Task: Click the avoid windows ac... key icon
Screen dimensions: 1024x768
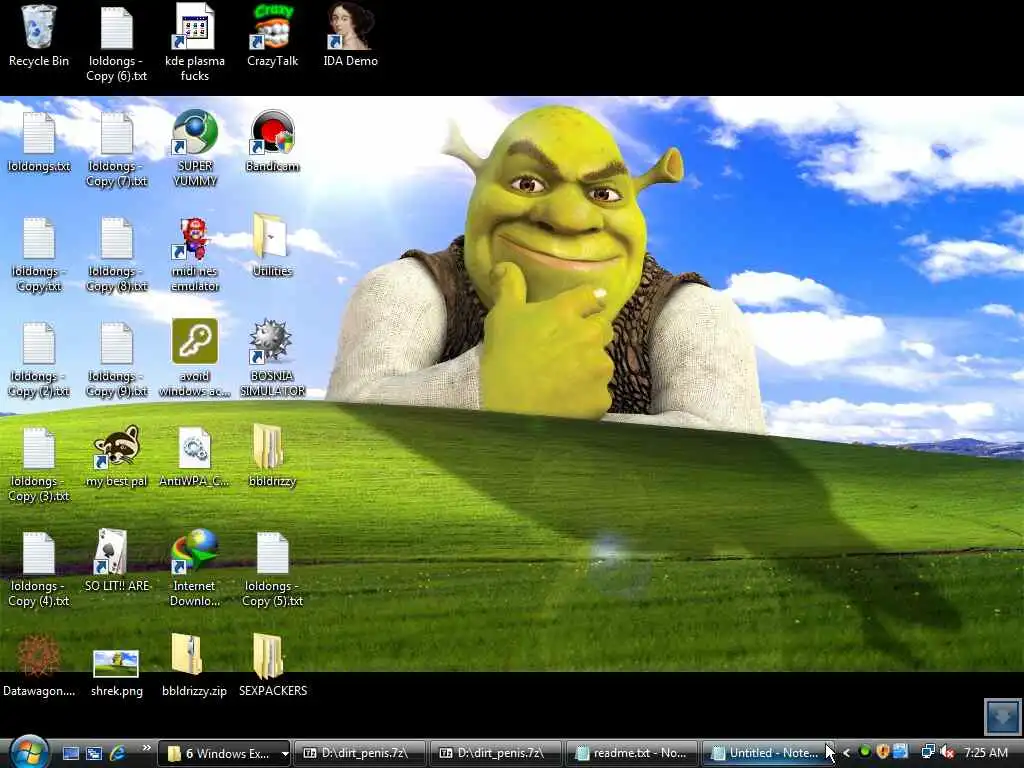Action: tap(195, 341)
